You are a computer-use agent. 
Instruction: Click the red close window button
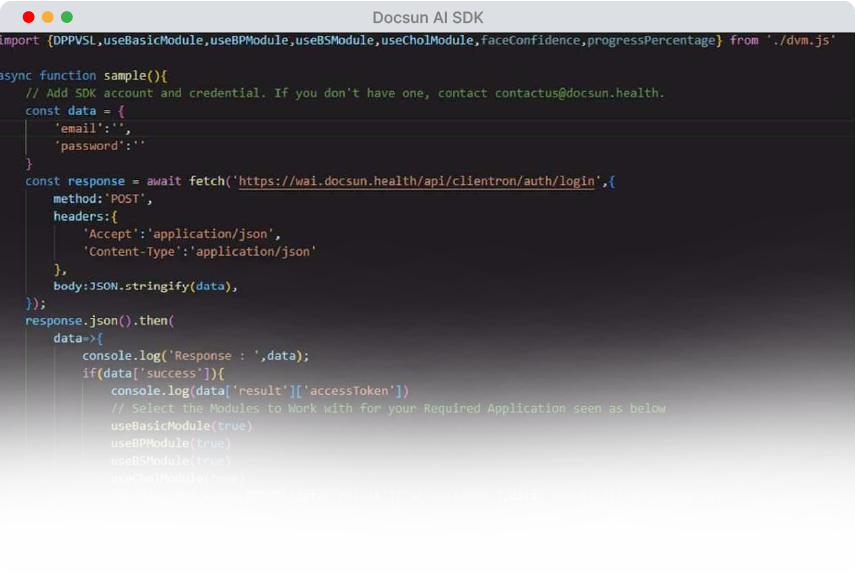click(x=29, y=17)
